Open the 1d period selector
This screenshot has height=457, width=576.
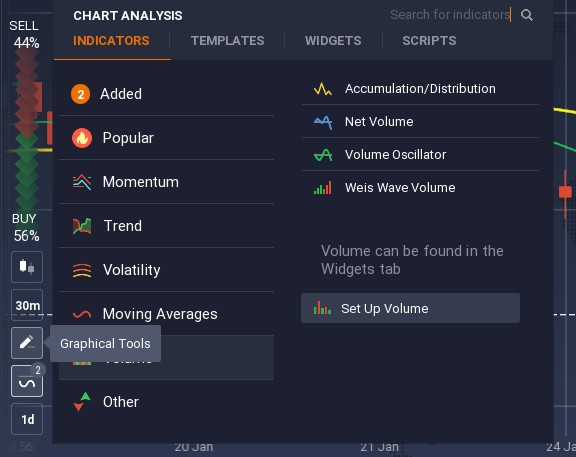(x=27, y=419)
